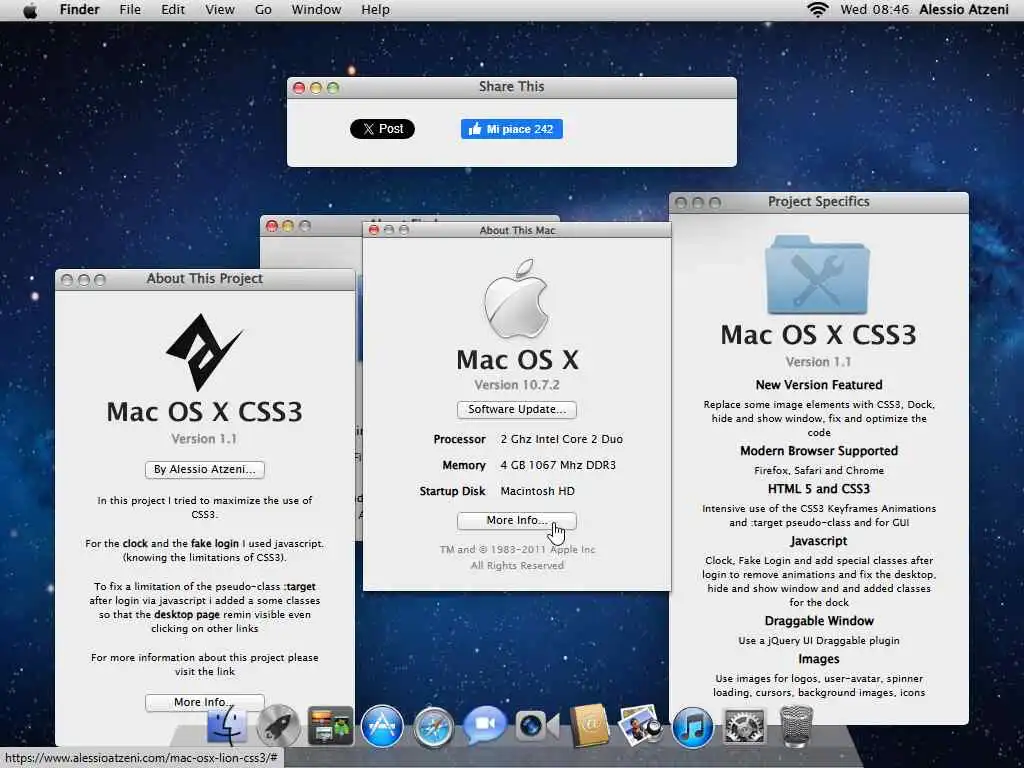
Task: Click the Javascript heading in Project Specifics
Action: click(818, 541)
